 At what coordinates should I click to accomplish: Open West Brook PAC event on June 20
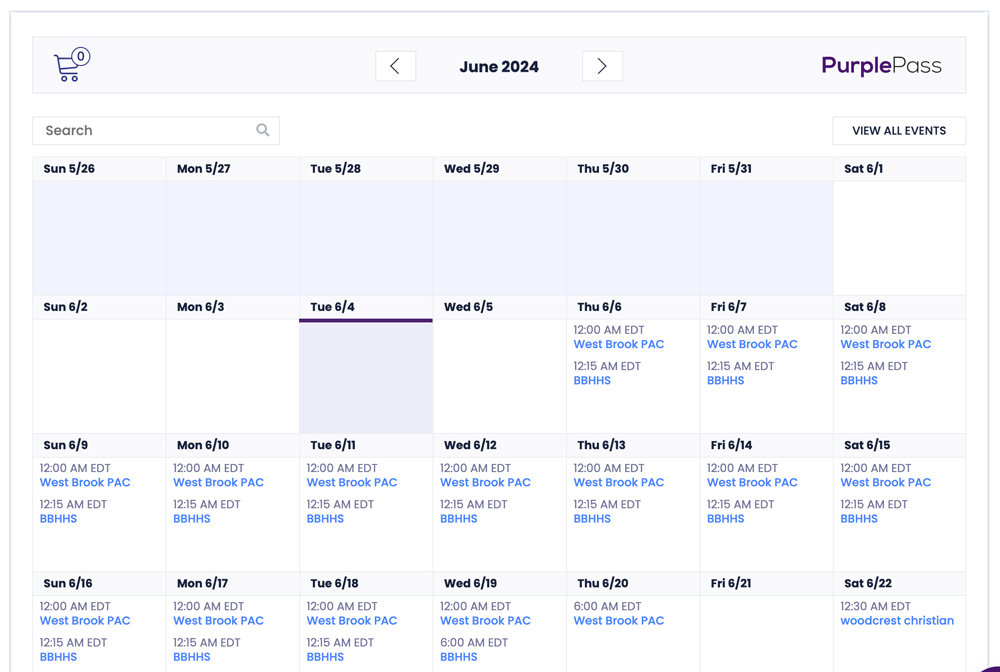tap(618, 620)
